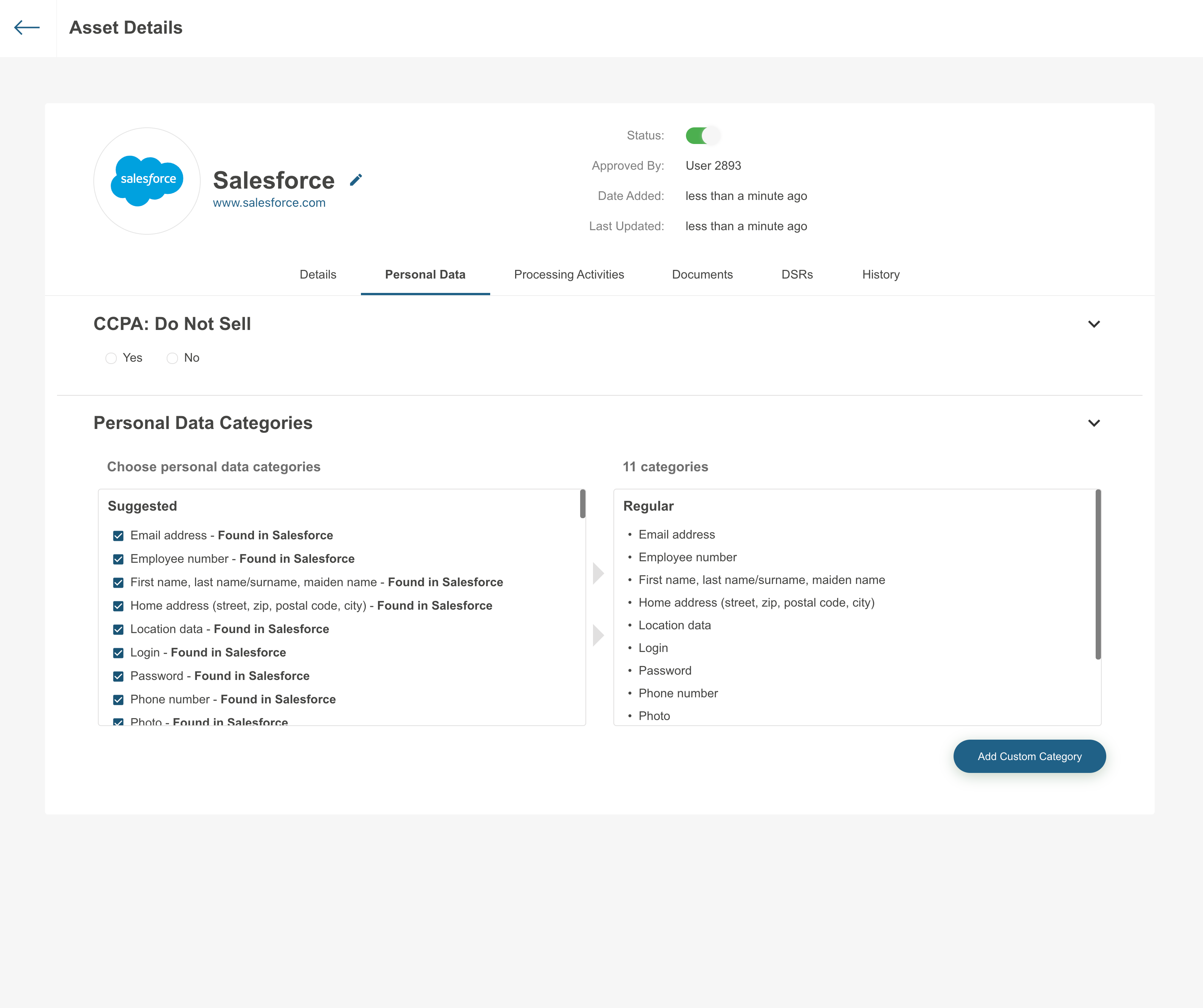Click the Regular categories list scrollbar
This screenshot has height=1008, width=1203.
coord(1098,574)
